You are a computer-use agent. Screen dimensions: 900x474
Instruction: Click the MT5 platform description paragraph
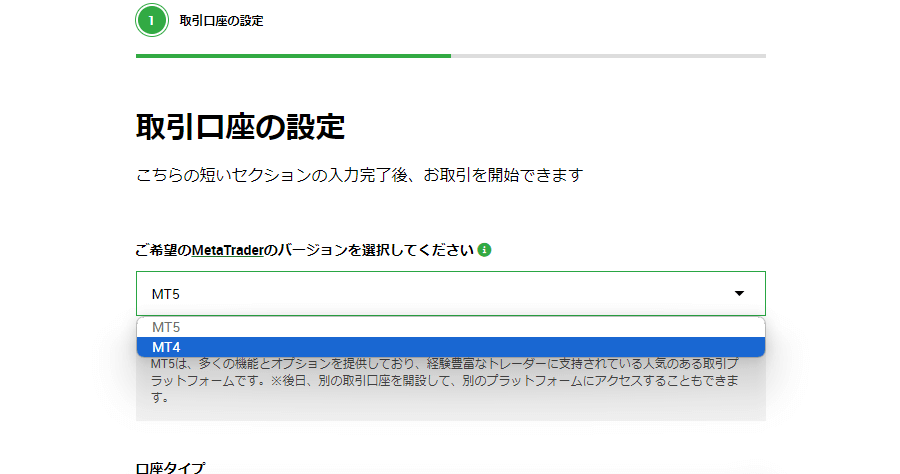[x=445, y=380]
